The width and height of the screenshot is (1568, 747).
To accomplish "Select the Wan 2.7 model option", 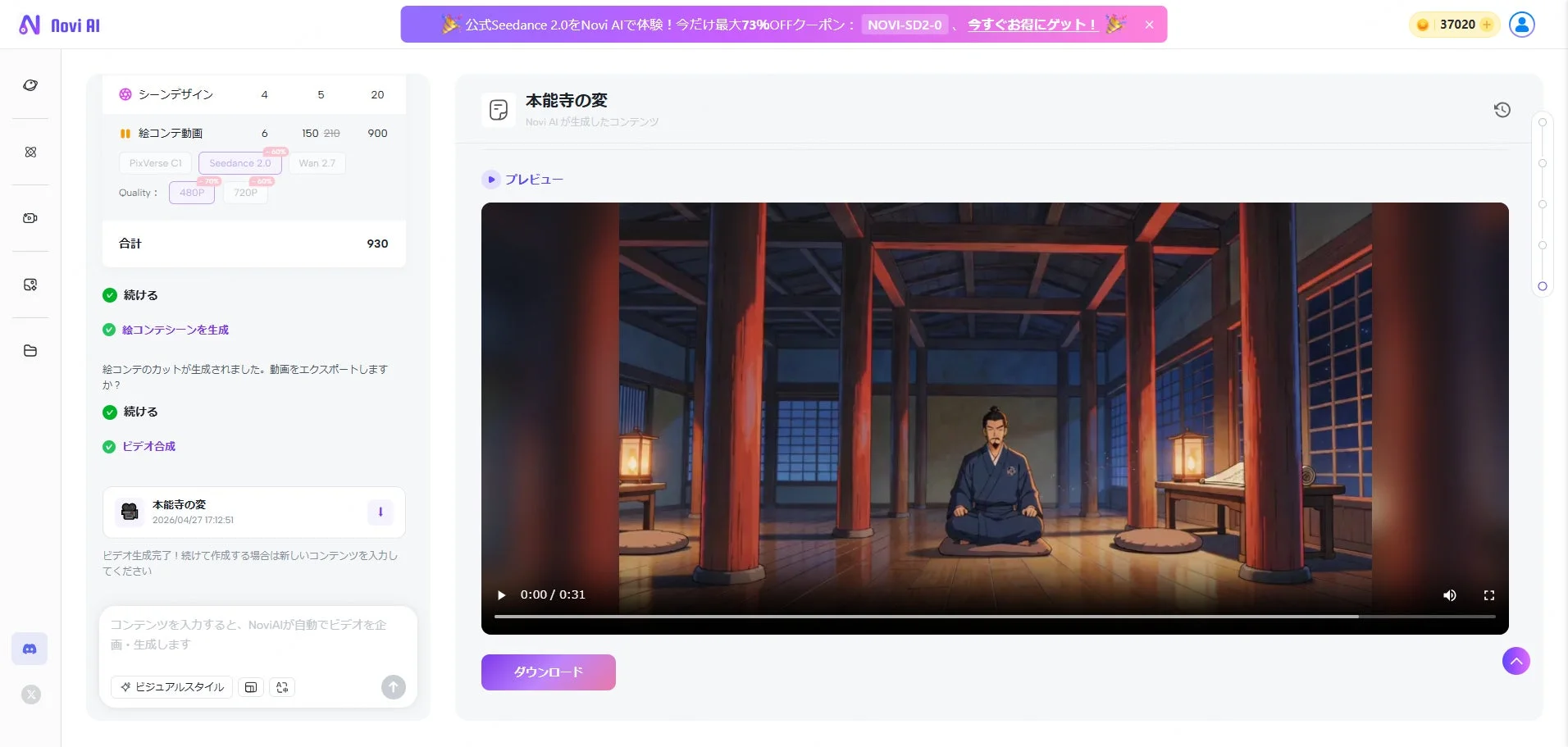I will 317,162.
